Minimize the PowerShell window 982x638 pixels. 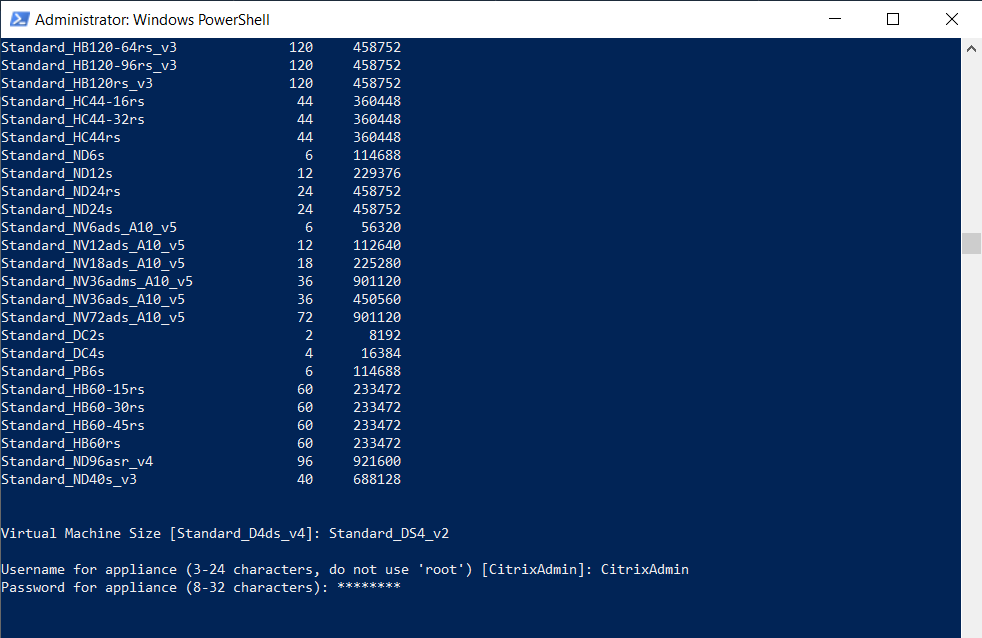click(835, 19)
